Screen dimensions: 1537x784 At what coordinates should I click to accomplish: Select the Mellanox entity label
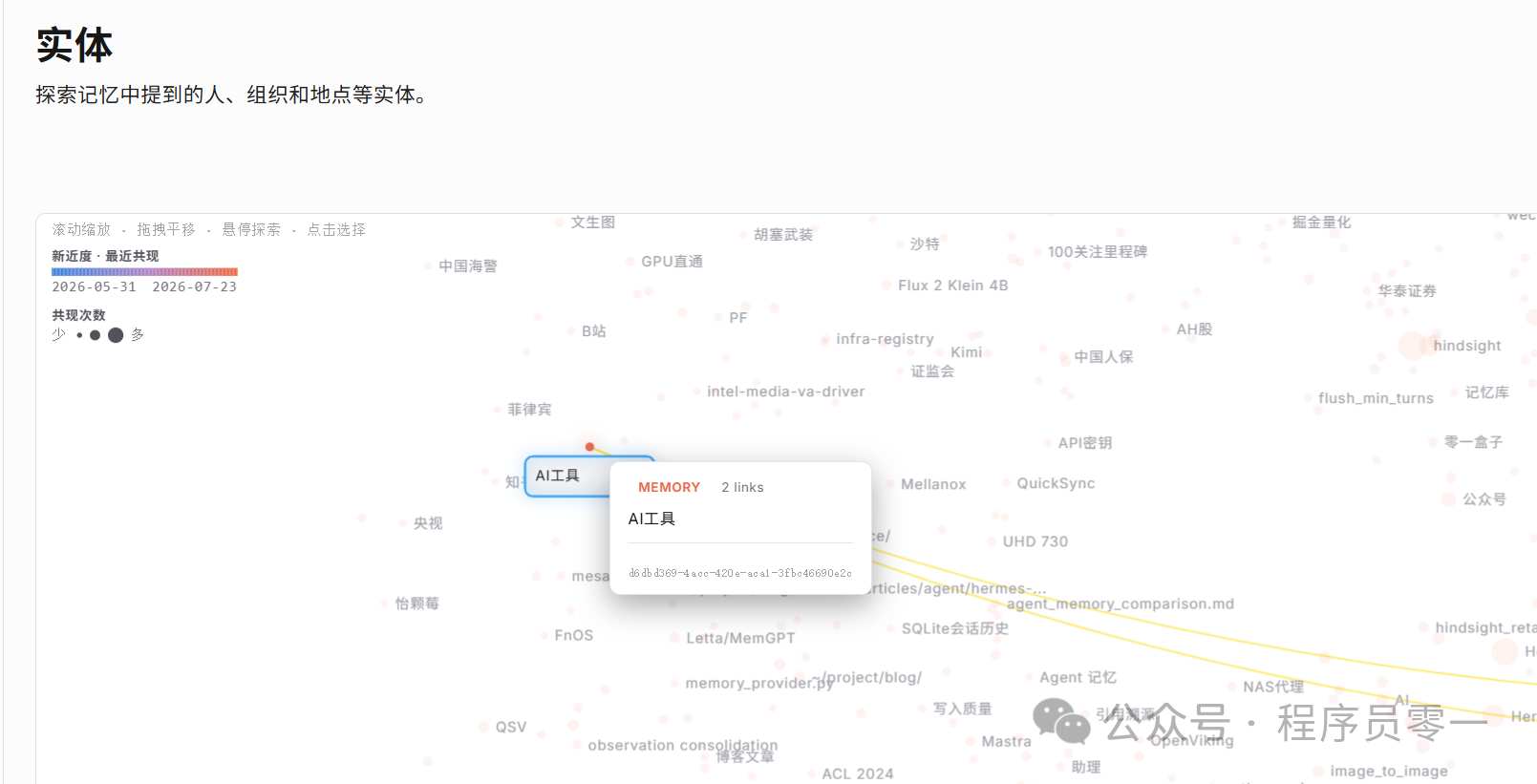tap(933, 484)
